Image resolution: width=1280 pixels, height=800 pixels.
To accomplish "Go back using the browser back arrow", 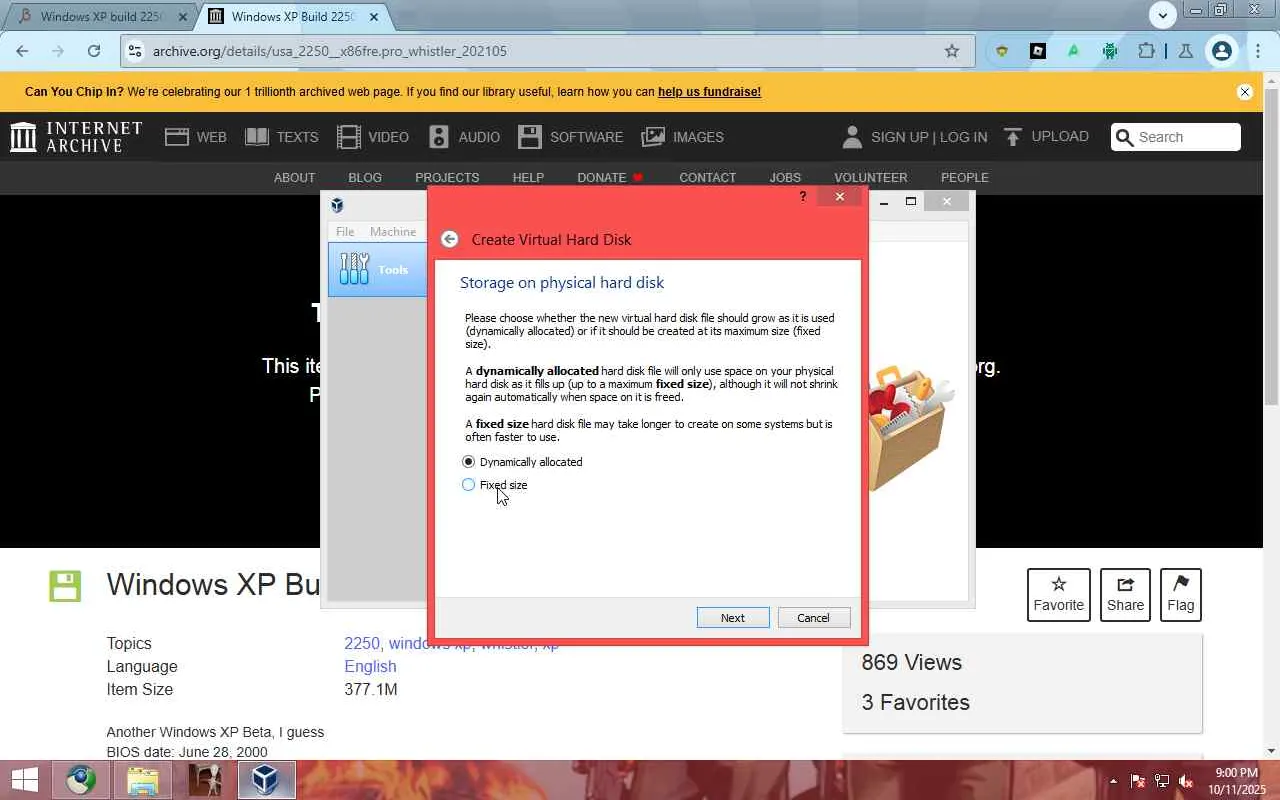I will point(22,51).
